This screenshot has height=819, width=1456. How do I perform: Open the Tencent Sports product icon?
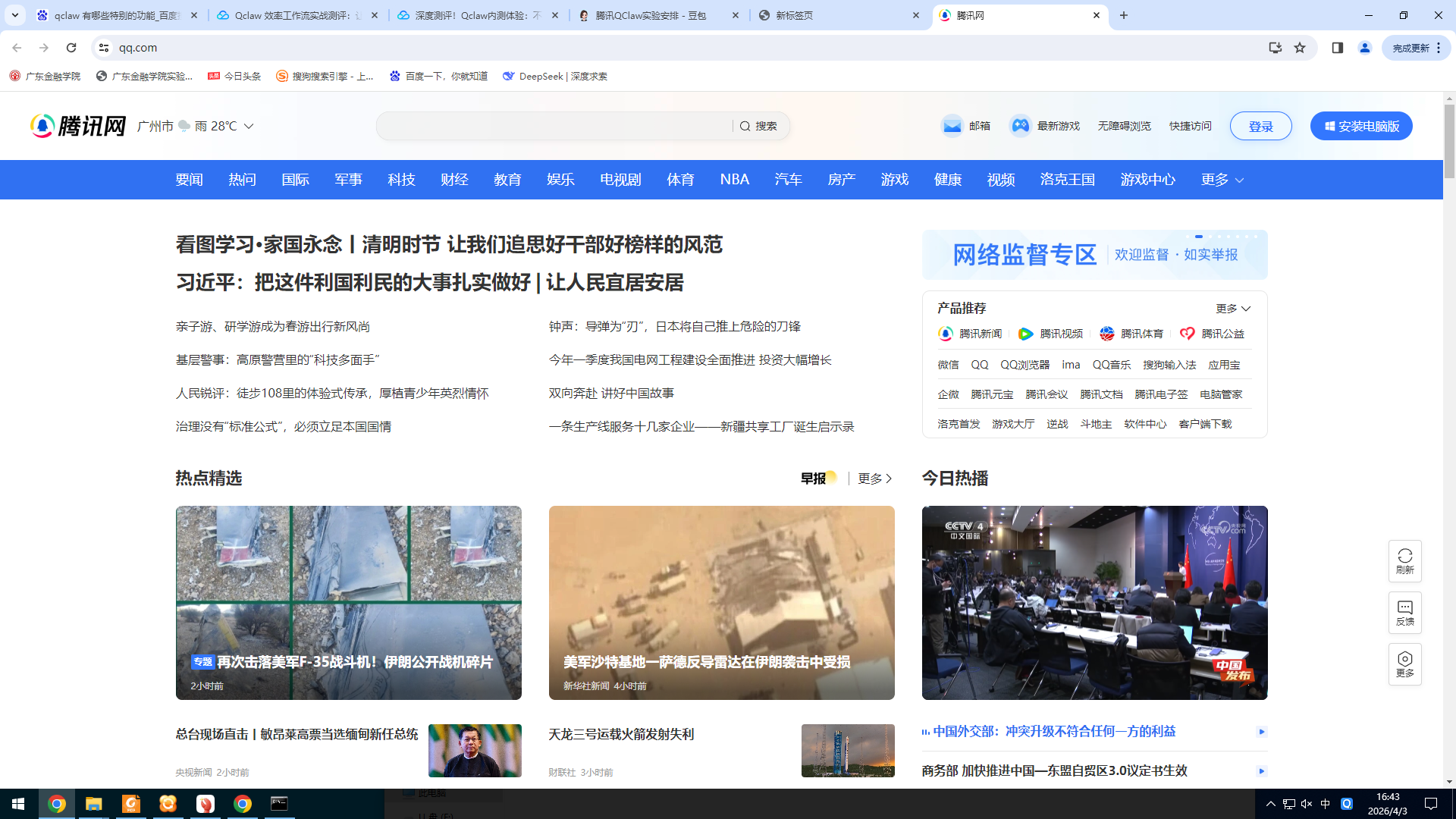[1107, 334]
